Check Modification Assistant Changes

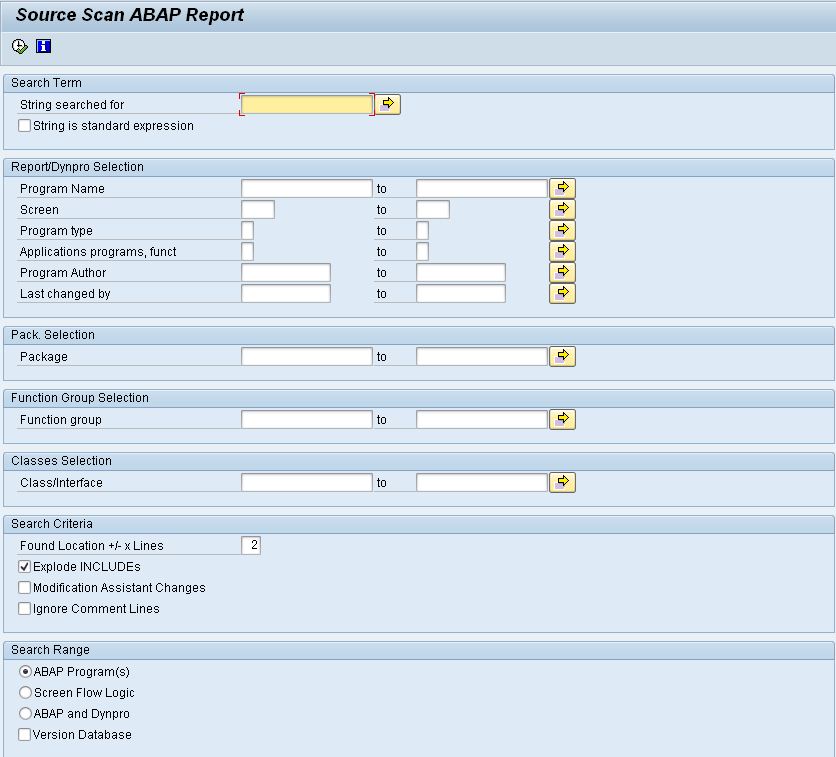coord(25,587)
